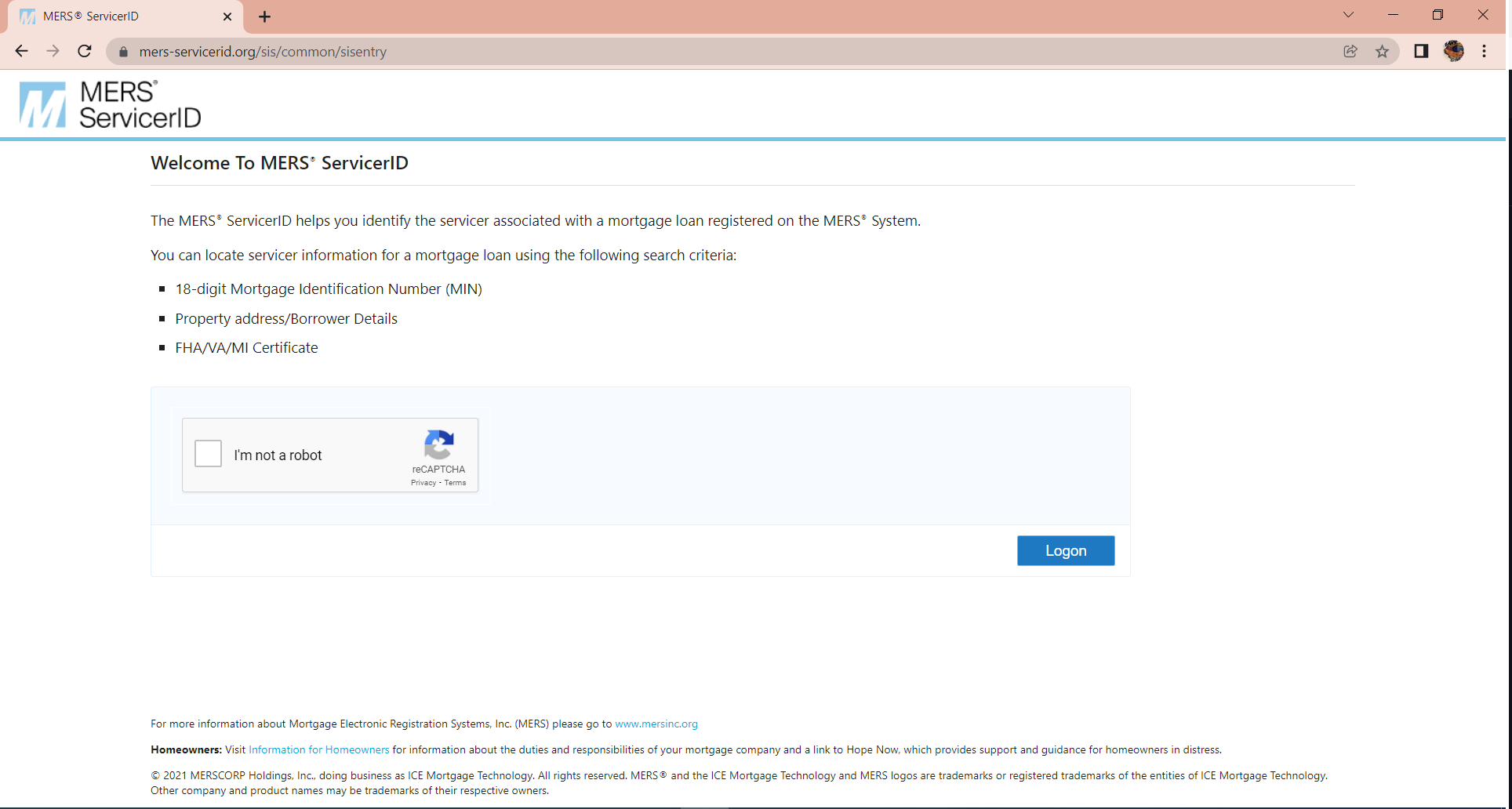
Task: Click the share icon in the address bar
Action: coord(1350,51)
